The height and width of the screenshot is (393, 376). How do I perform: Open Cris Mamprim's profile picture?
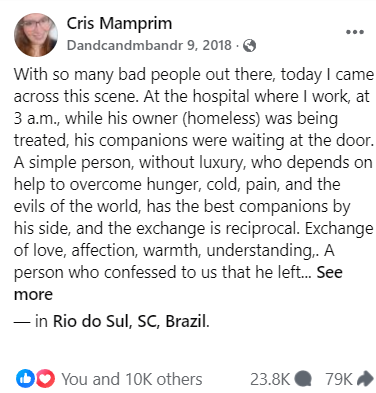pos(36,35)
